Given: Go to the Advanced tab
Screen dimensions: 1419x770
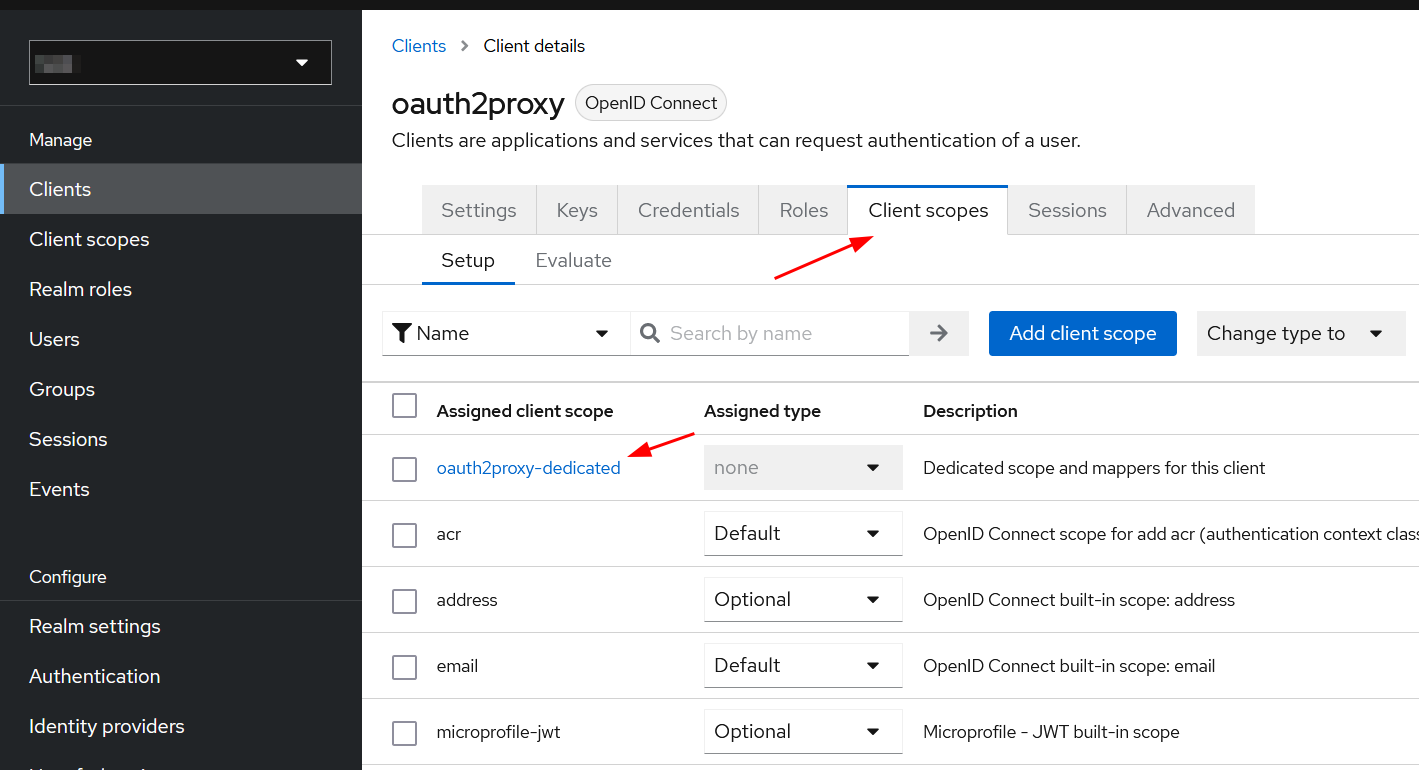Looking at the screenshot, I should click(1190, 211).
